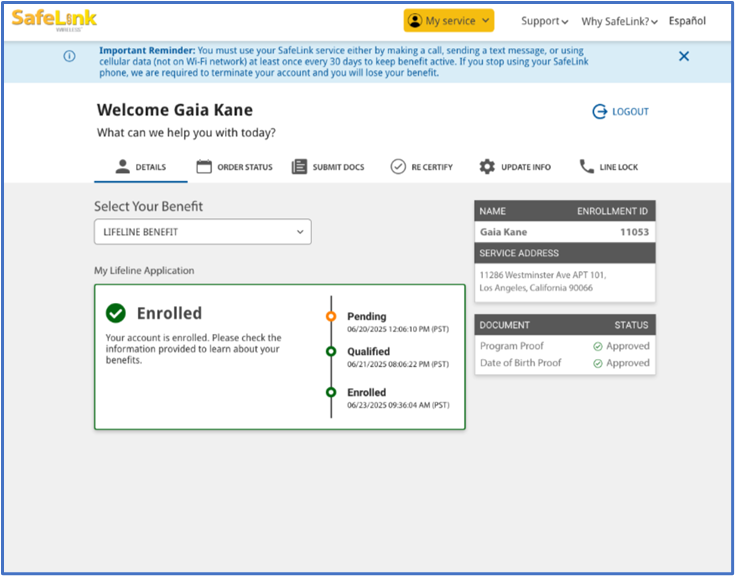Click the calendar icon for Order Status
Image resolution: width=735 pixels, height=576 pixels.
pyautogui.click(x=204, y=167)
